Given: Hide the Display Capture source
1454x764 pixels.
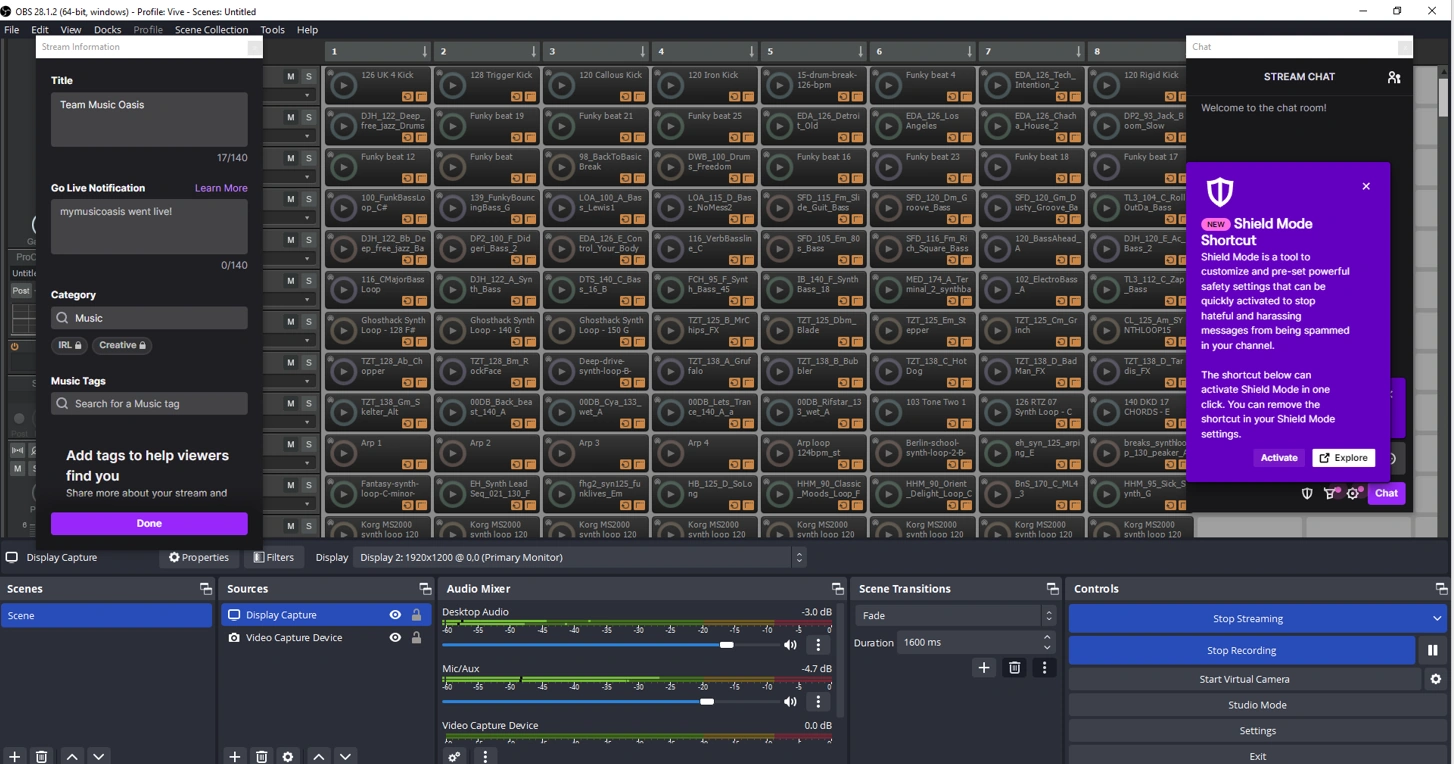Looking at the screenshot, I should (x=395, y=615).
